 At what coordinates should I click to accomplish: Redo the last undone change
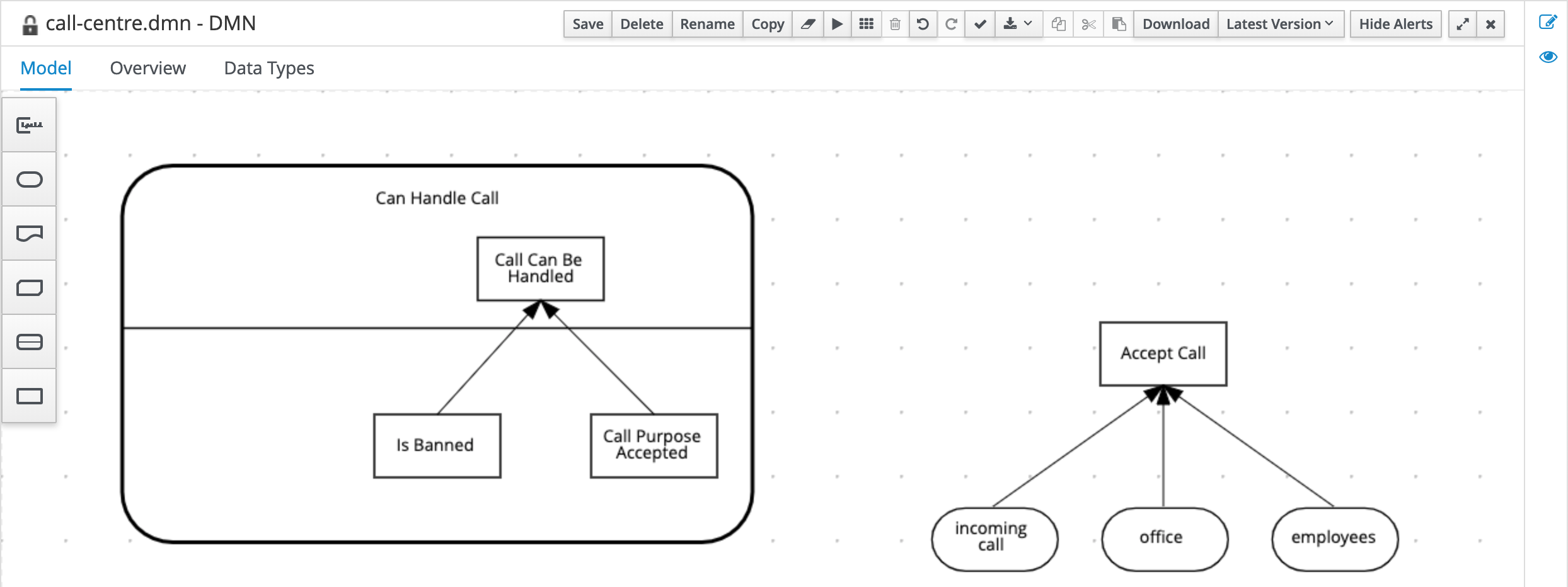pos(951,24)
